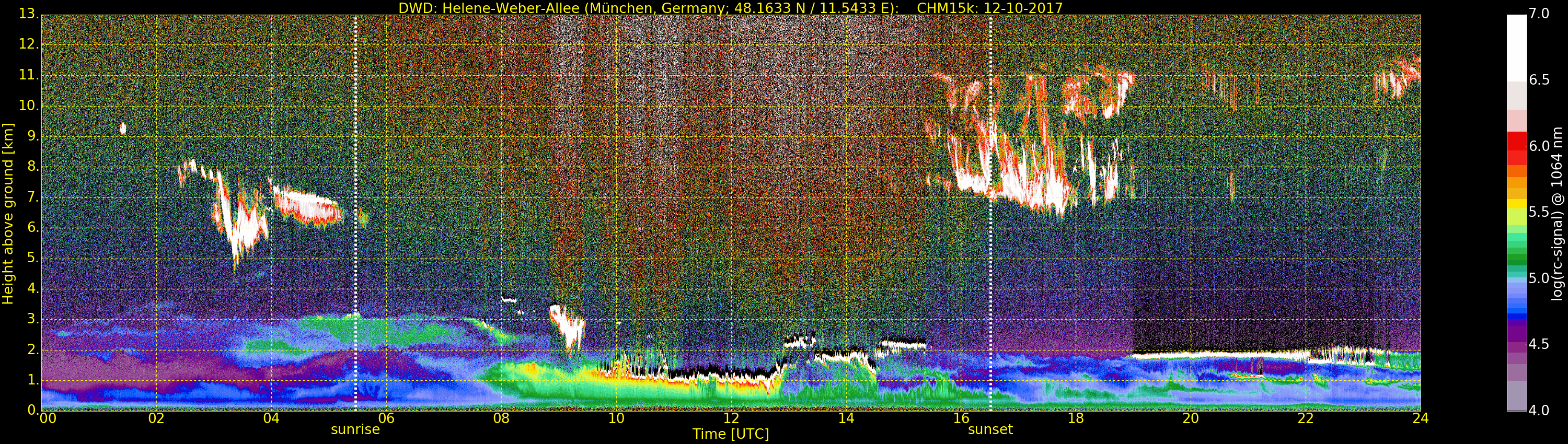Click the height axis tick label 7.
Screen dimensions: 1568x444
click(x=33, y=197)
